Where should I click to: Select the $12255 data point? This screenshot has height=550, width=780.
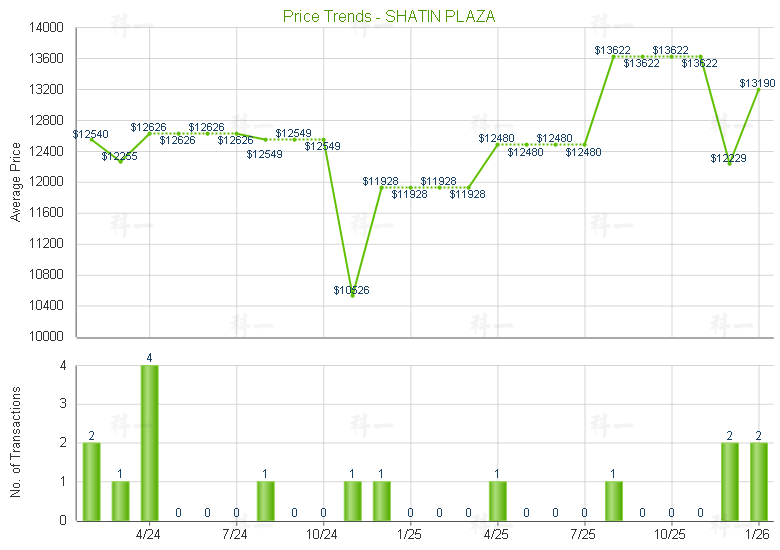point(120,160)
